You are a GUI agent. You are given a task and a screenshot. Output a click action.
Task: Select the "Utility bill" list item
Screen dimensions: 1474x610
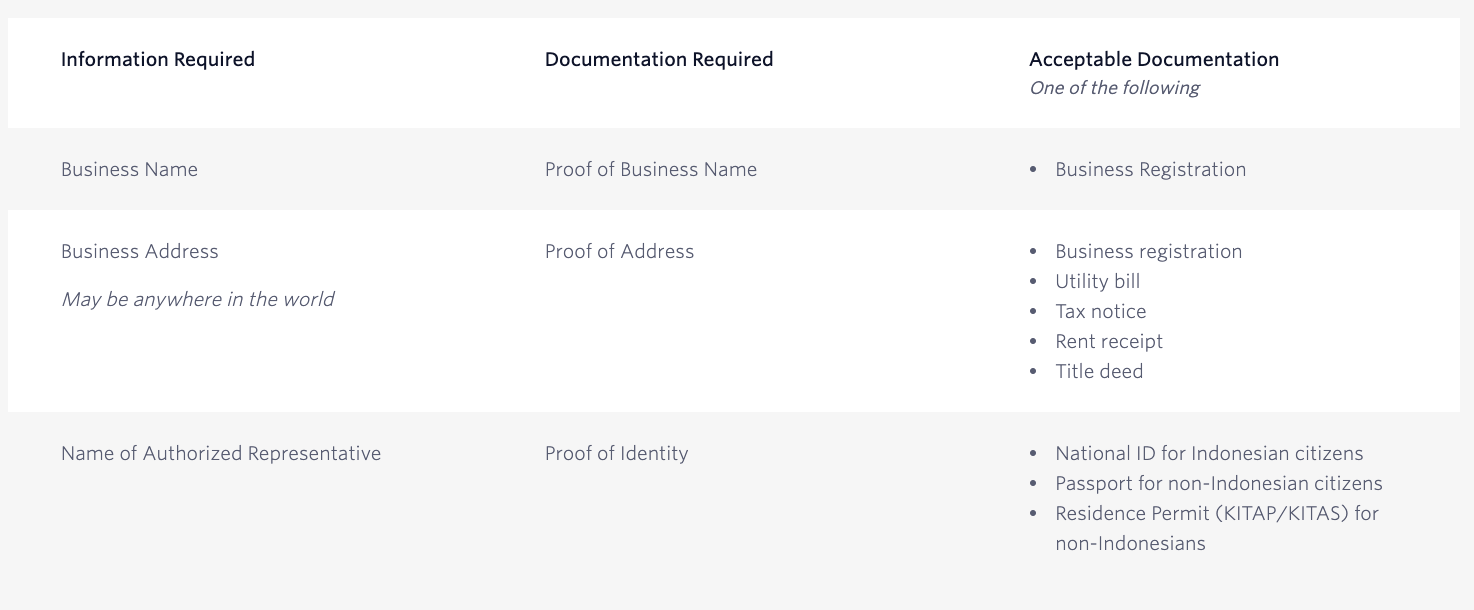pyautogui.click(x=1097, y=282)
